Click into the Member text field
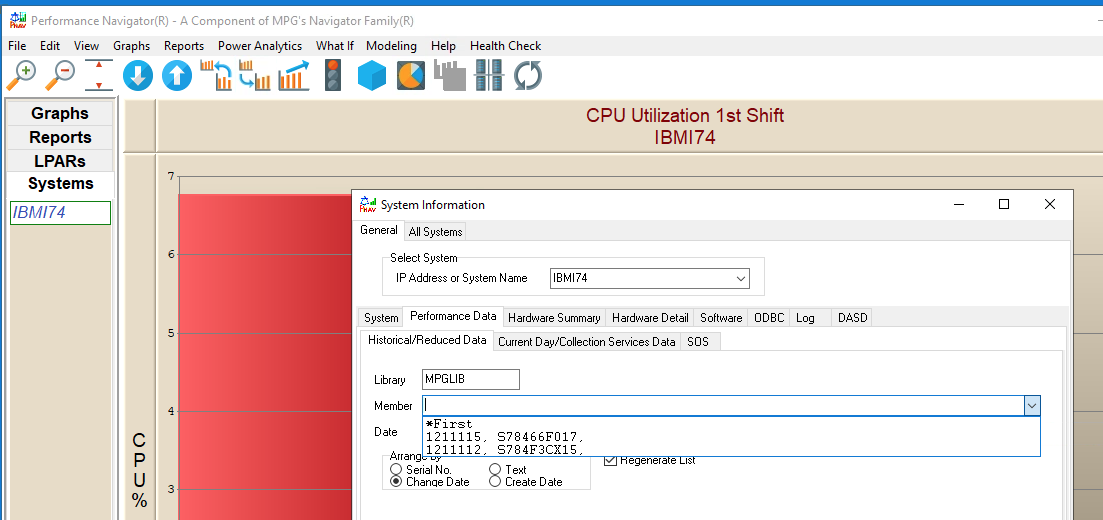This screenshot has width=1103, height=520. (723, 406)
